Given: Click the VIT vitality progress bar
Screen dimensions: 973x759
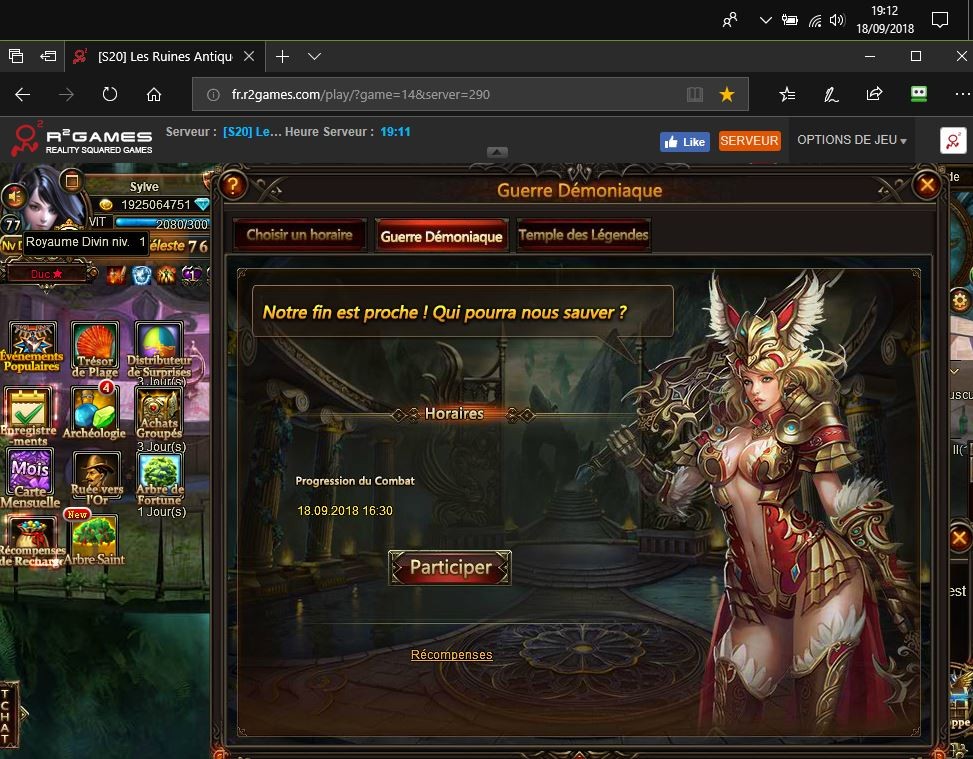Looking at the screenshot, I should click(x=161, y=223).
